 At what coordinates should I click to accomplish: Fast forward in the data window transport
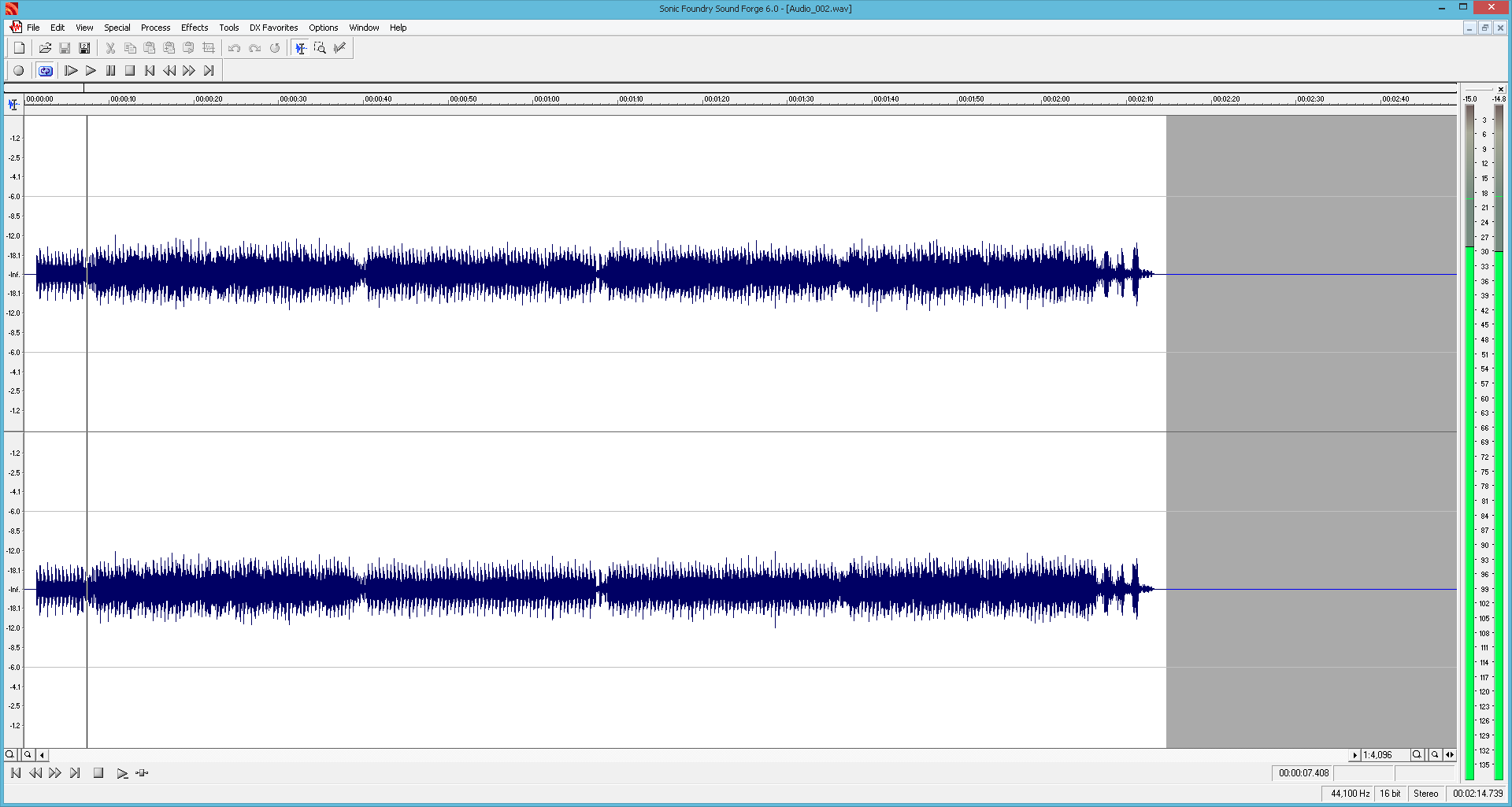pyautogui.click(x=55, y=773)
